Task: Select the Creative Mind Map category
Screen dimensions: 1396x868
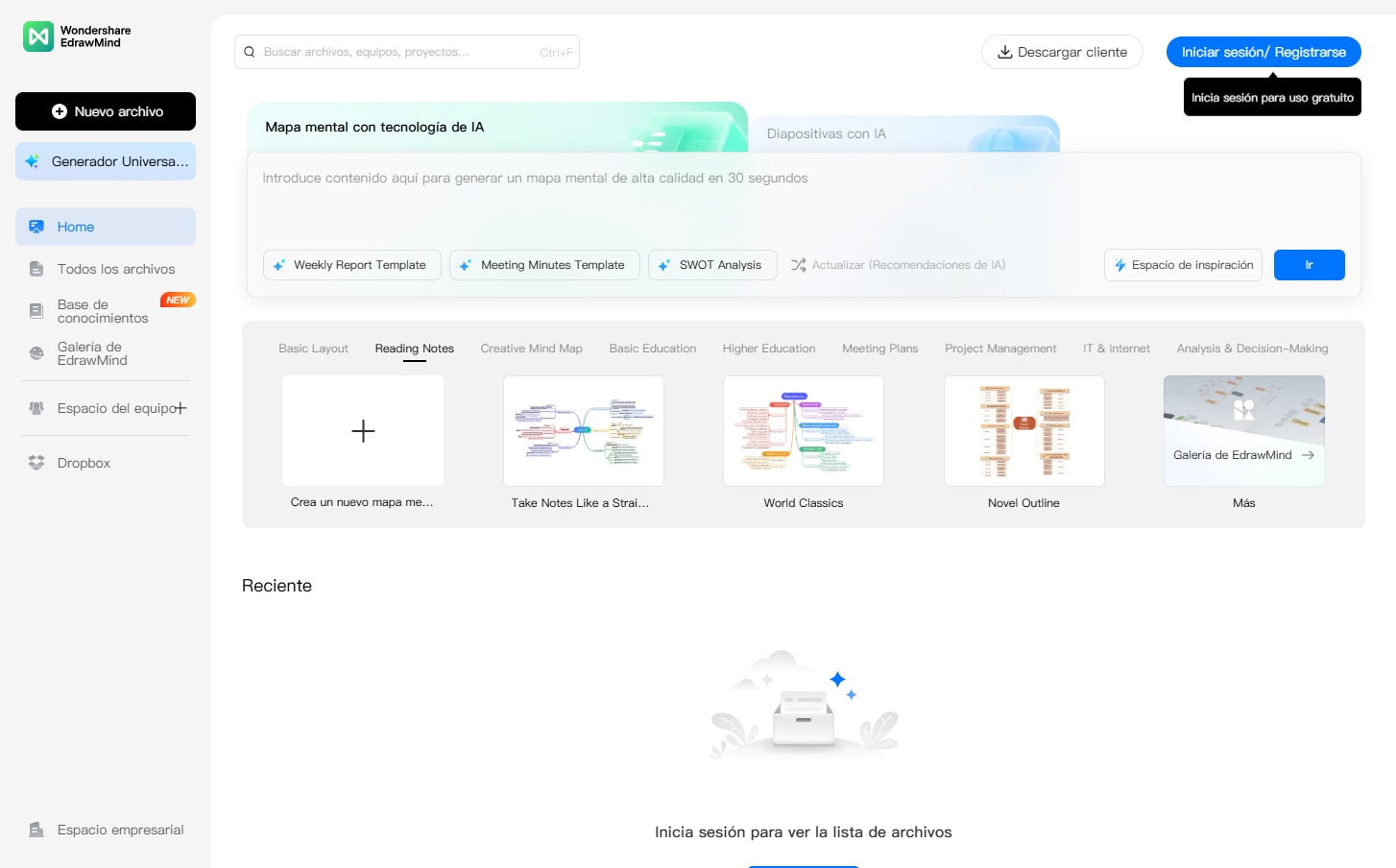Action: (x=531, y=348)
